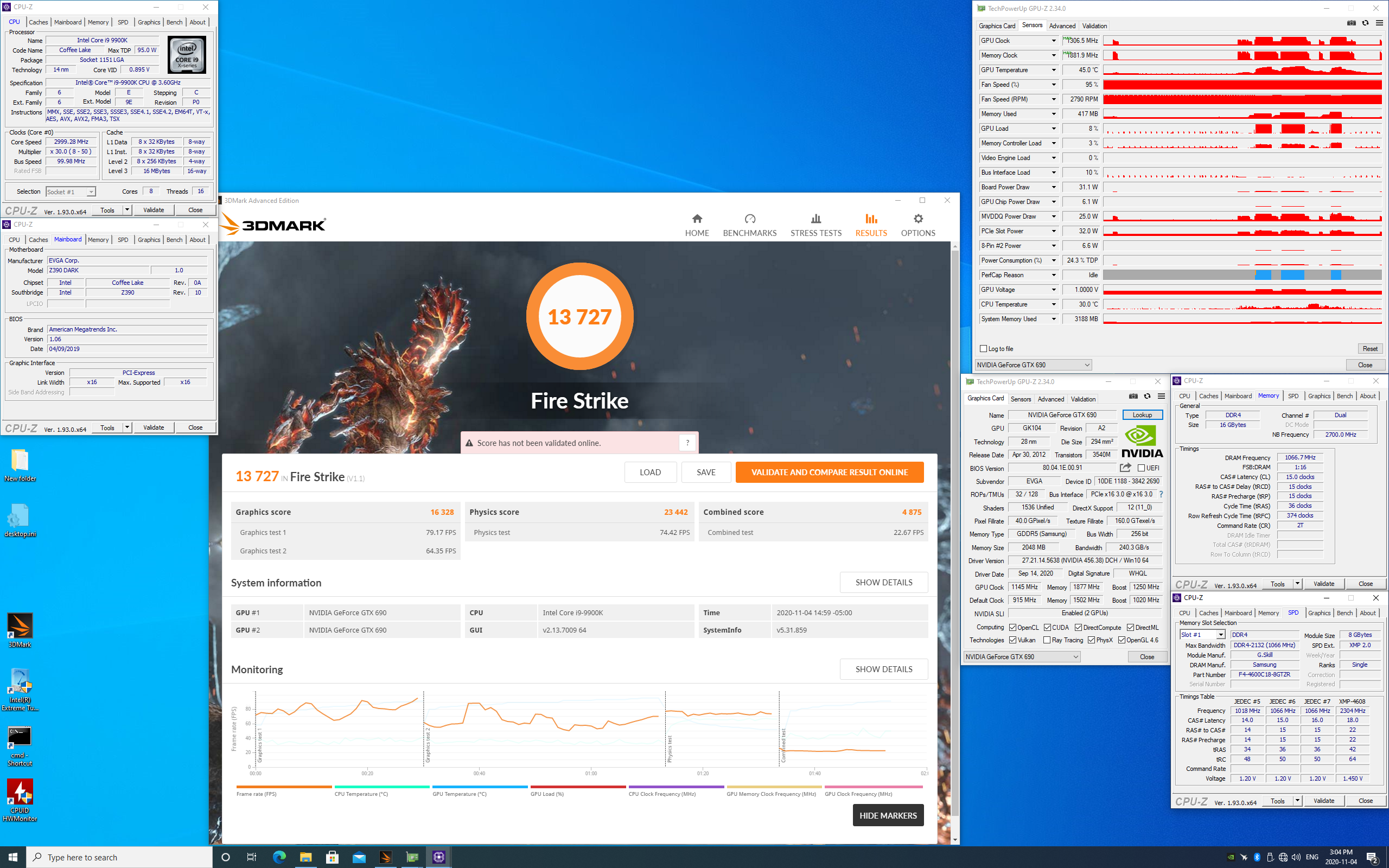
Task: Show details for System information
Action: pyautogui.click(x=883, y=582)
